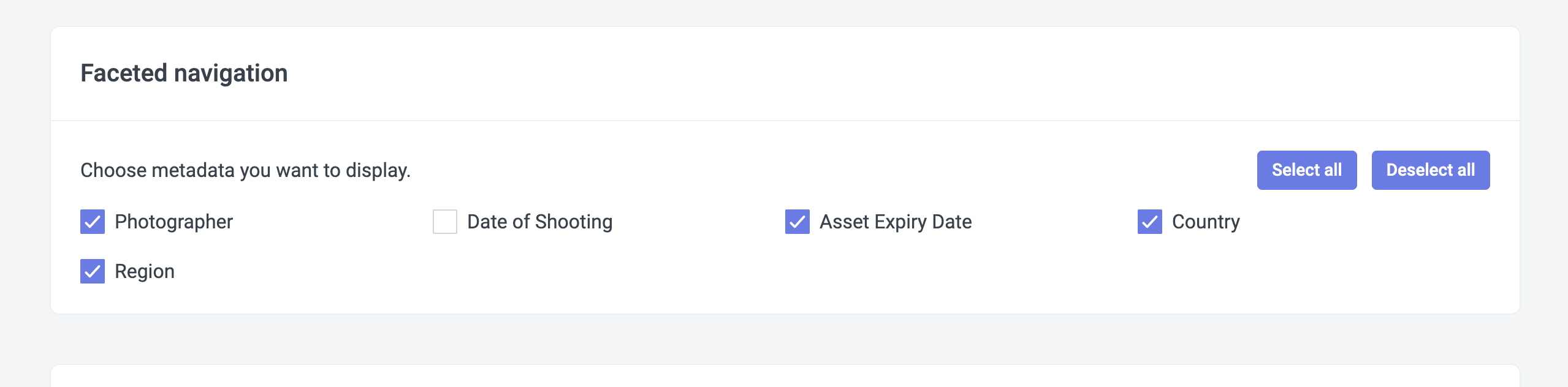Click the Photographer label text

(x=173, y=222)
